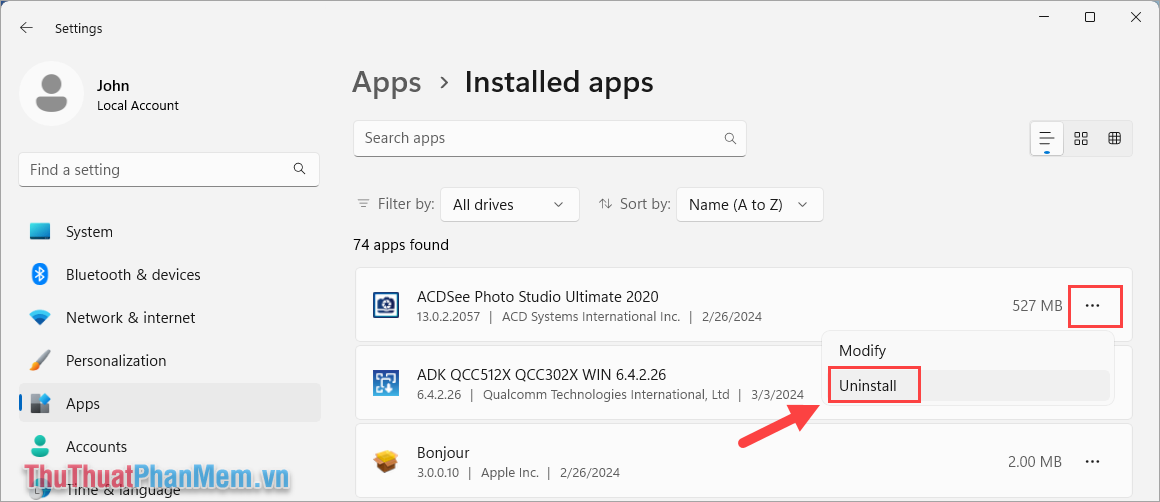Switch to grid view layout
Viewport: 1160px width, 502px height.
pyautogui.click(x=1081, y=138)
